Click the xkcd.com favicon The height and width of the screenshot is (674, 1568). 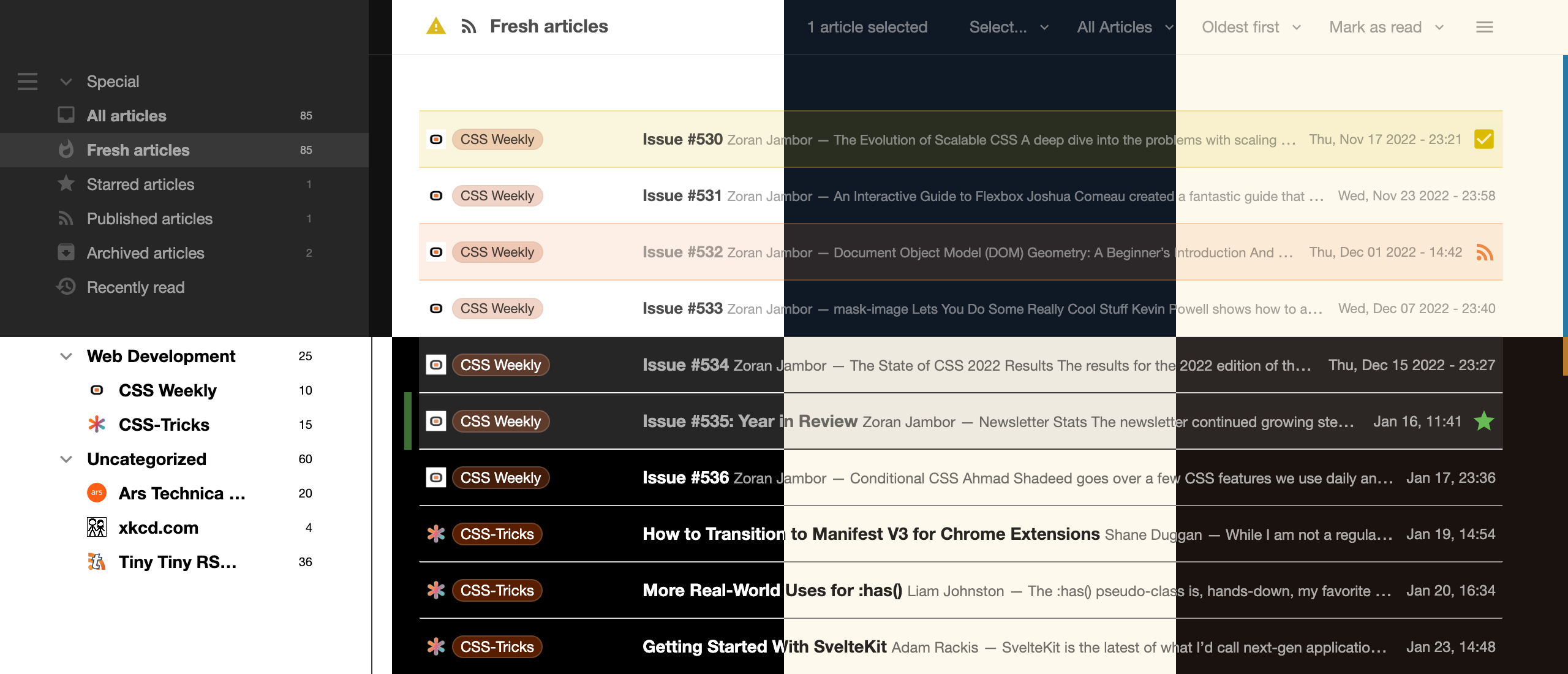(x=97, y=527)
